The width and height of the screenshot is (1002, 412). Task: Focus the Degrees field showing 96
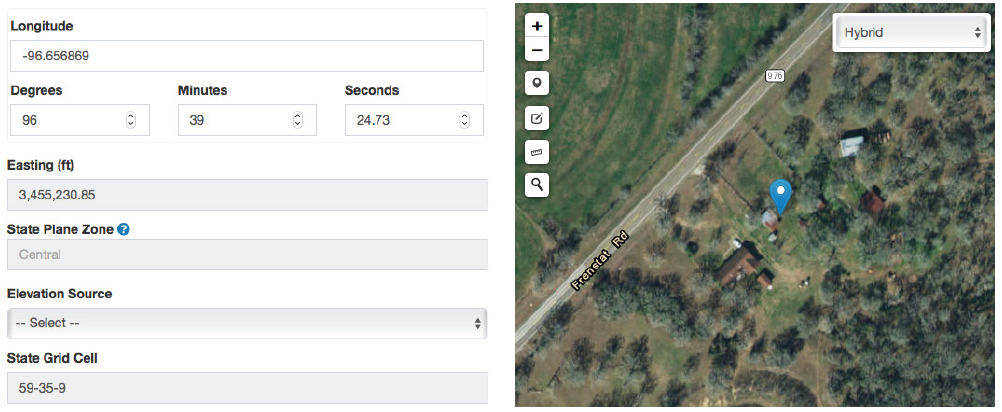(x=65, y=120)
